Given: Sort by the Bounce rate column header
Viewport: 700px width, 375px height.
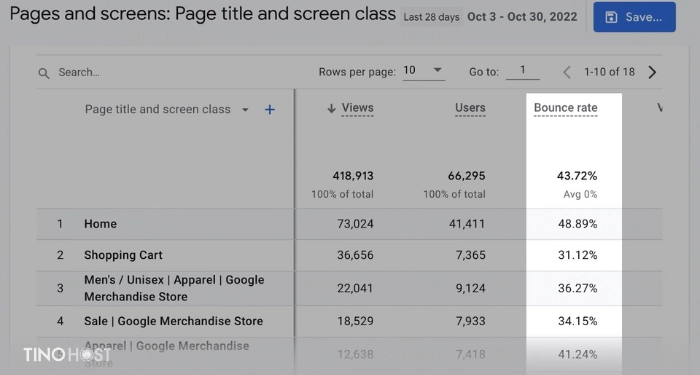Looking at the screenshot, I should point(565,108).
